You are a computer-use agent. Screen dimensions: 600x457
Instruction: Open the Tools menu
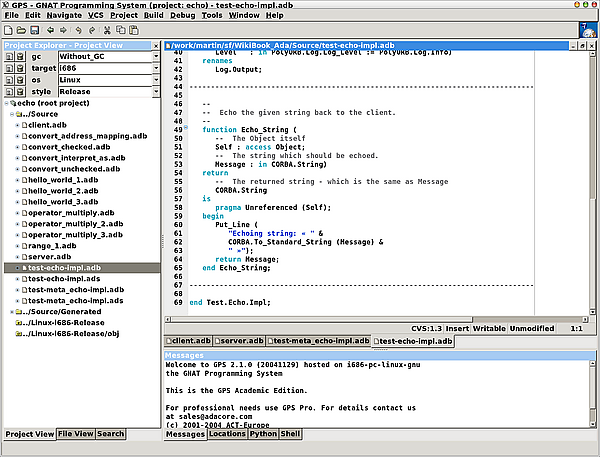point(212,15)
